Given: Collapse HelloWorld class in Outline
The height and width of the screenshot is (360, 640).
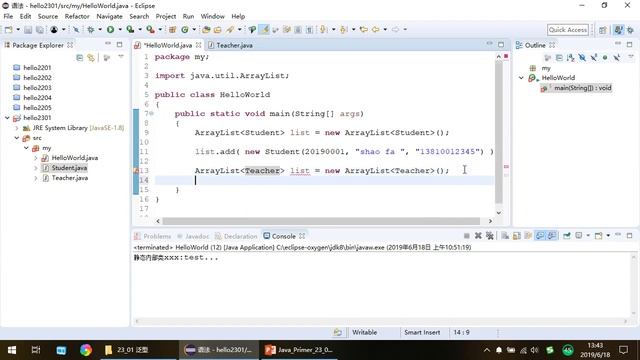Looking at the screenshot, I should point(521,78).
